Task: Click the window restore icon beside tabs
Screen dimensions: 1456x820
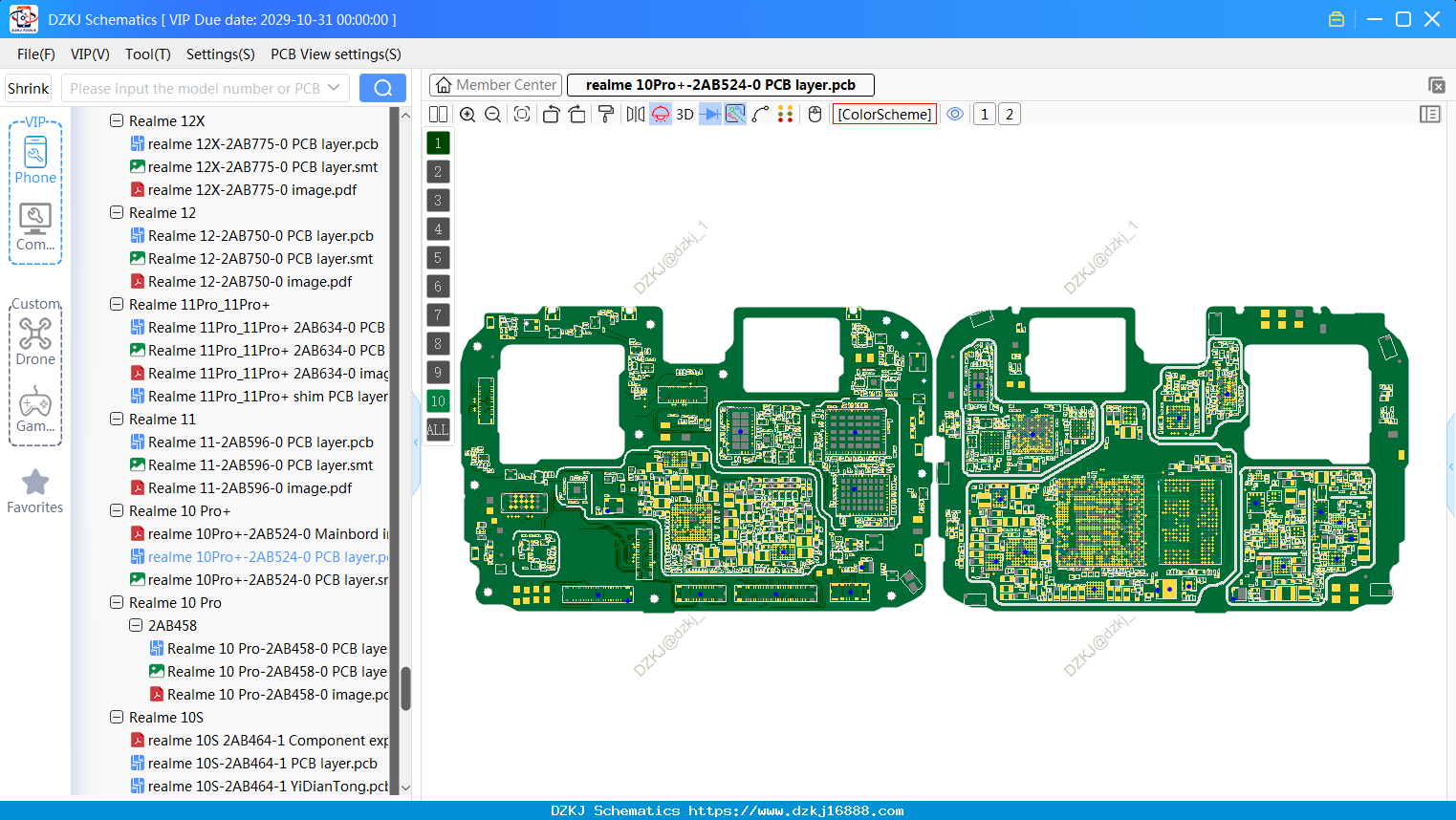Action: click(x=1437, y=85)
